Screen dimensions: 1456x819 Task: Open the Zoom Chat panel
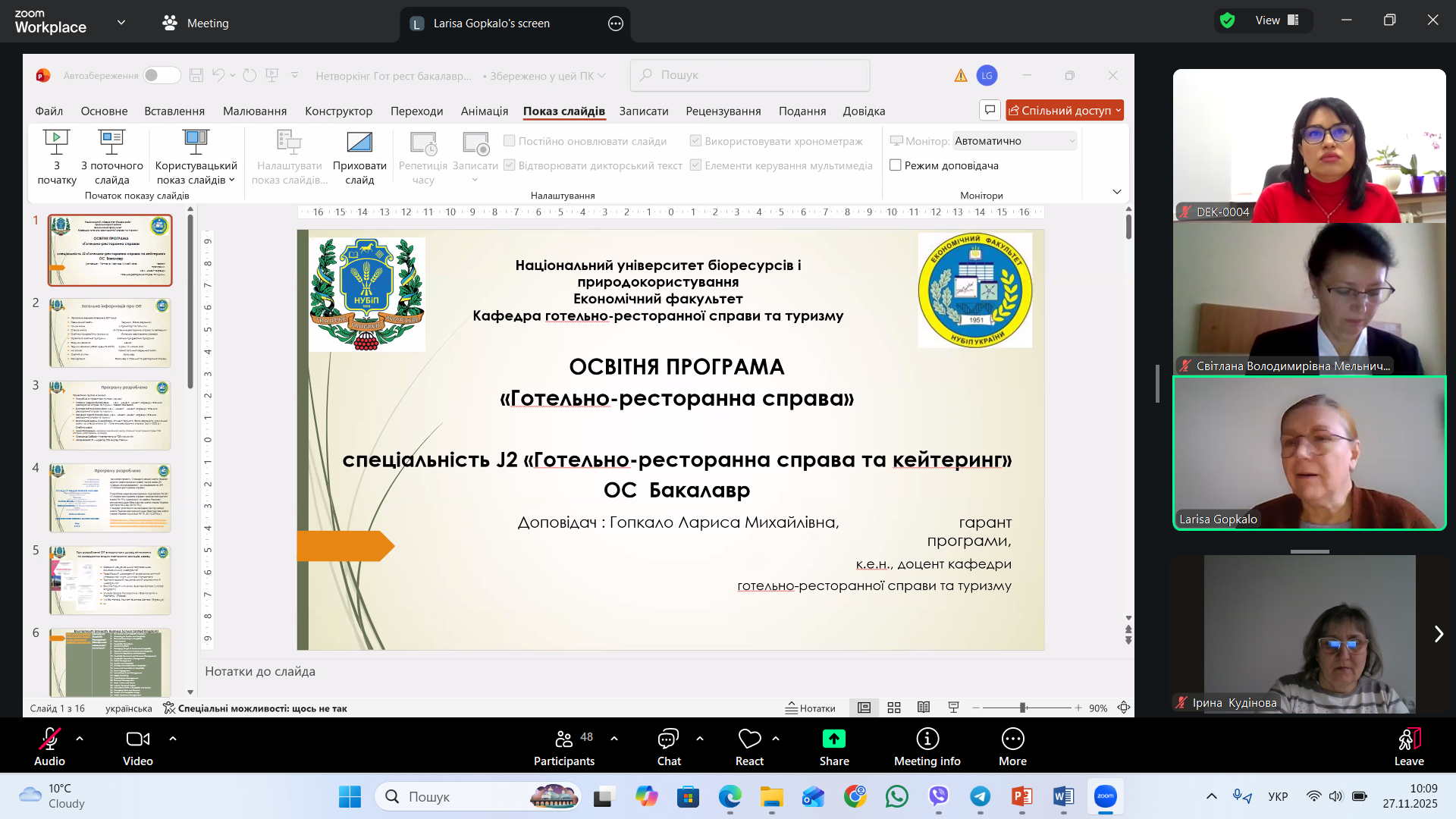pyautogui.click(x=668, y=739)
